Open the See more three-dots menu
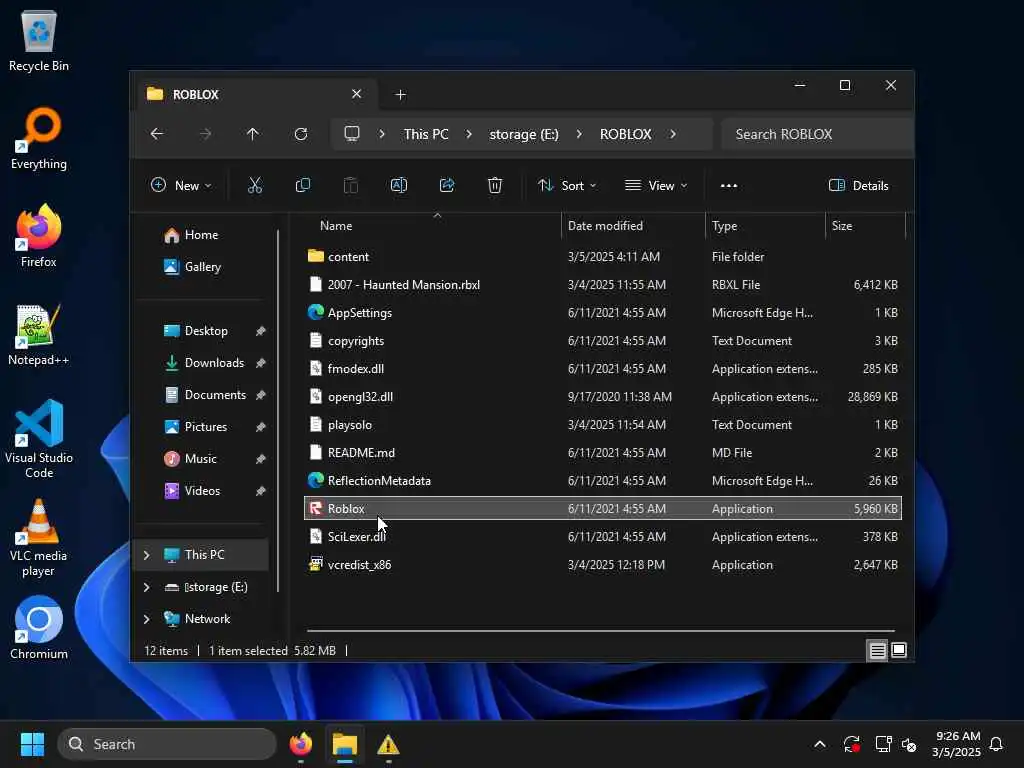Screen dimensions: 1024x768 coord(729,185)
